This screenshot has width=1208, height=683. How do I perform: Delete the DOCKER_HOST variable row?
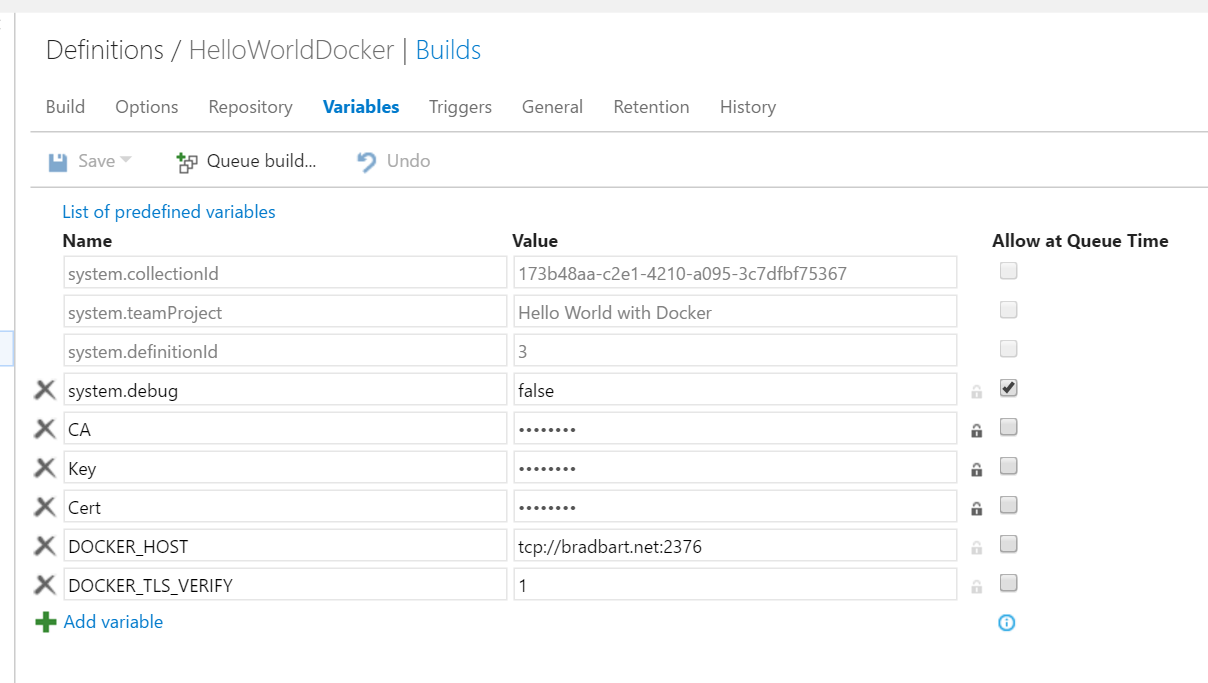coord(45,546)
